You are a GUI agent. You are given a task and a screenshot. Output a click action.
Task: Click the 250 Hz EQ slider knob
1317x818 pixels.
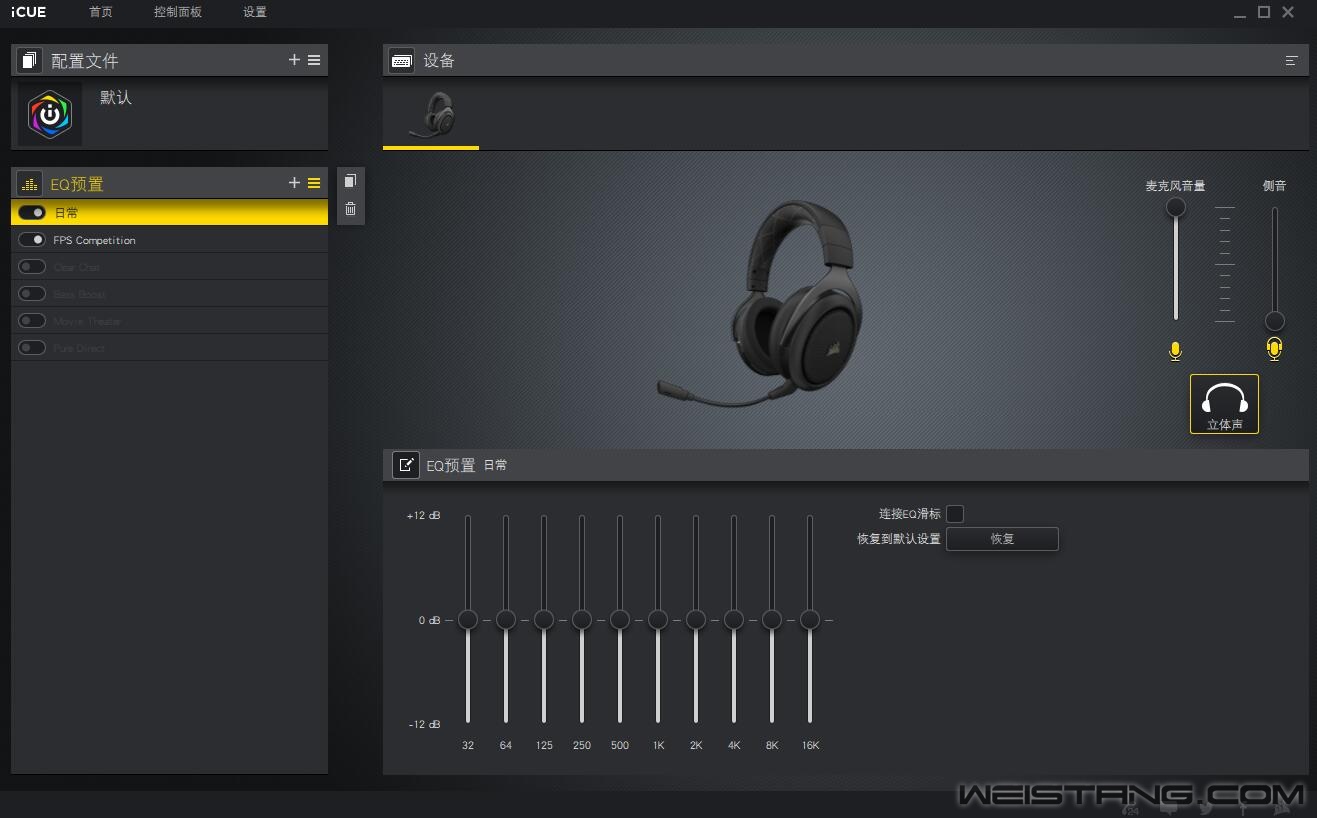582,620
